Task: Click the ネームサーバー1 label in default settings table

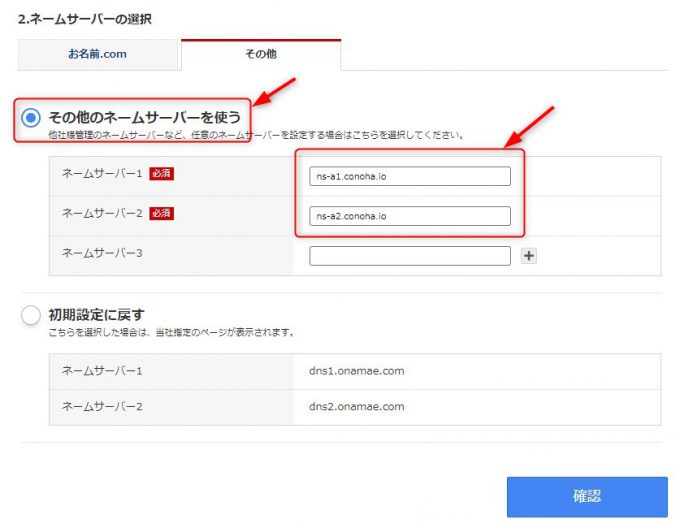Action: (102, 371)
